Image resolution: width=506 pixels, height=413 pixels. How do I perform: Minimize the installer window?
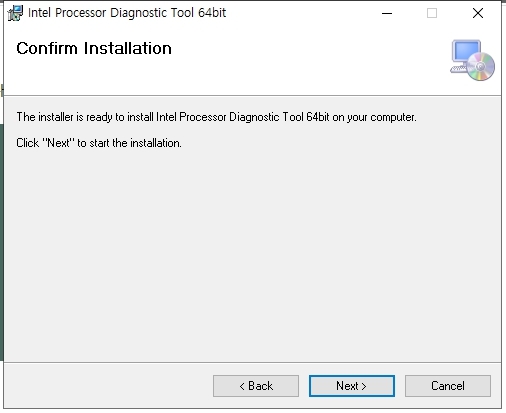[x=387, y=13]
